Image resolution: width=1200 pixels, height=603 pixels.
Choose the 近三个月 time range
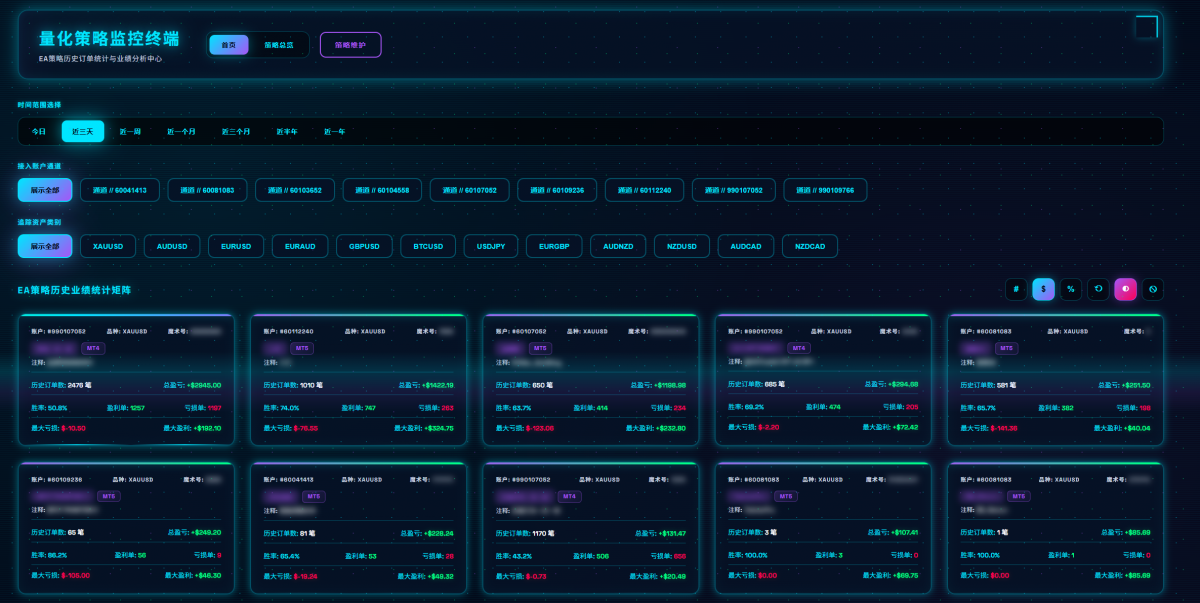click(x=236, y=131)
